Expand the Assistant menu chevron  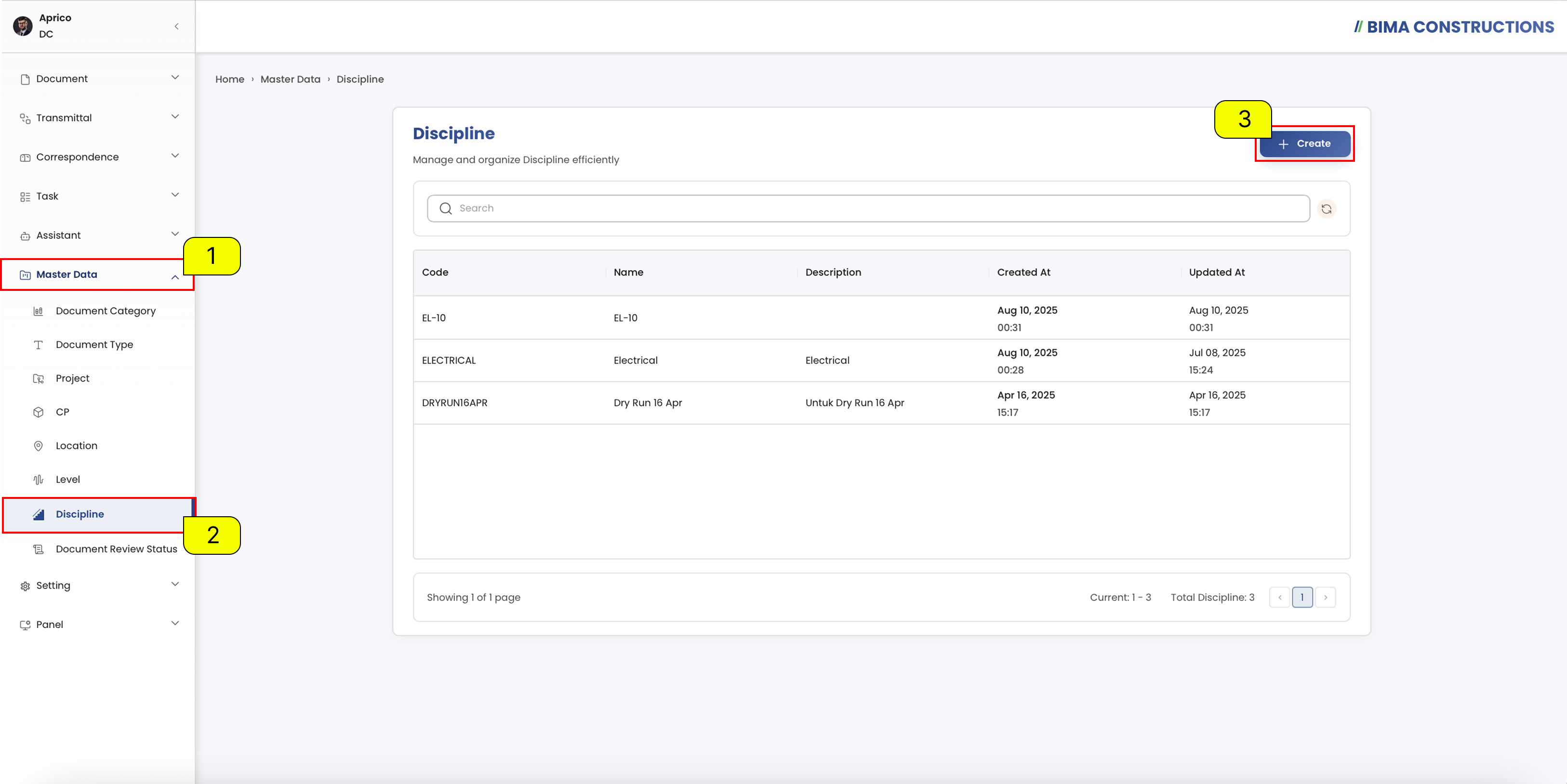175,234
